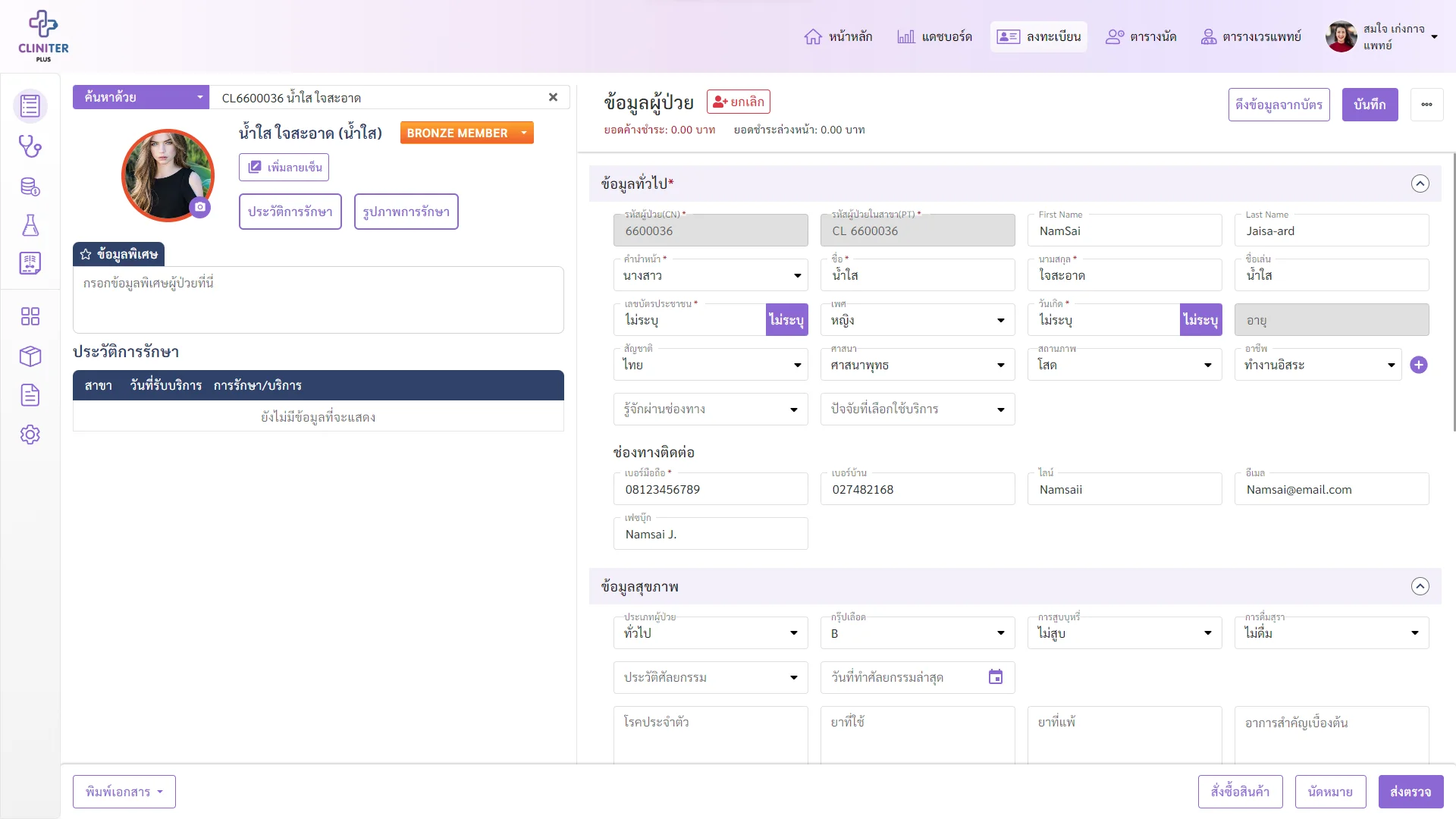This screenshot has width=1456, height=819.
Task: Open the เพศ gender dropdown
Action: pos(918,320)
